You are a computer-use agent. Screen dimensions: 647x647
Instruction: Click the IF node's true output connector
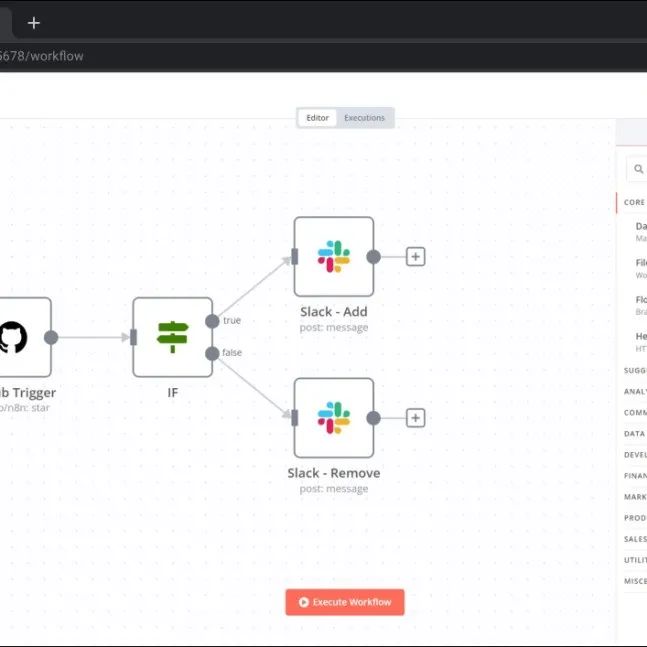pos(212,321)
